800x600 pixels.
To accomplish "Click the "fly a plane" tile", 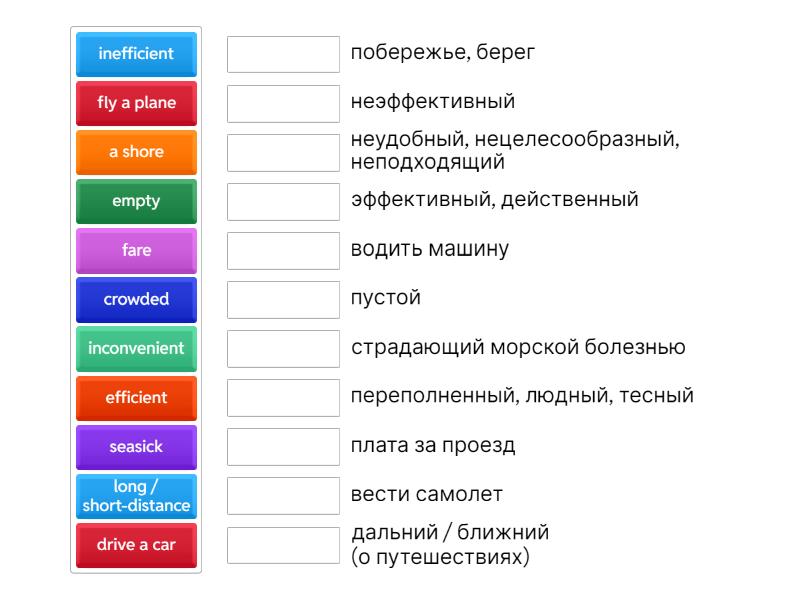I will tap(136, 103).
